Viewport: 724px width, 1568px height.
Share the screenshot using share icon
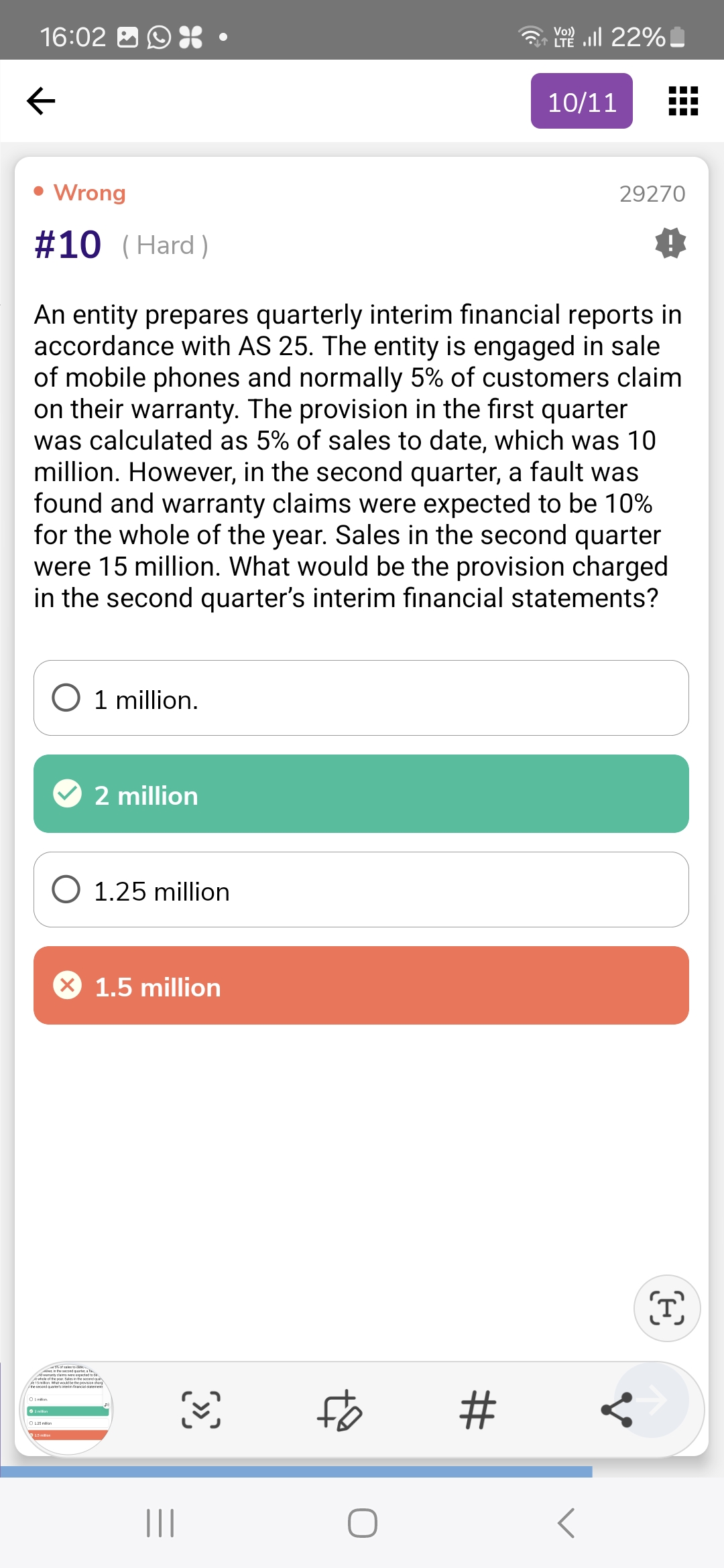(x=617, y=1410)
